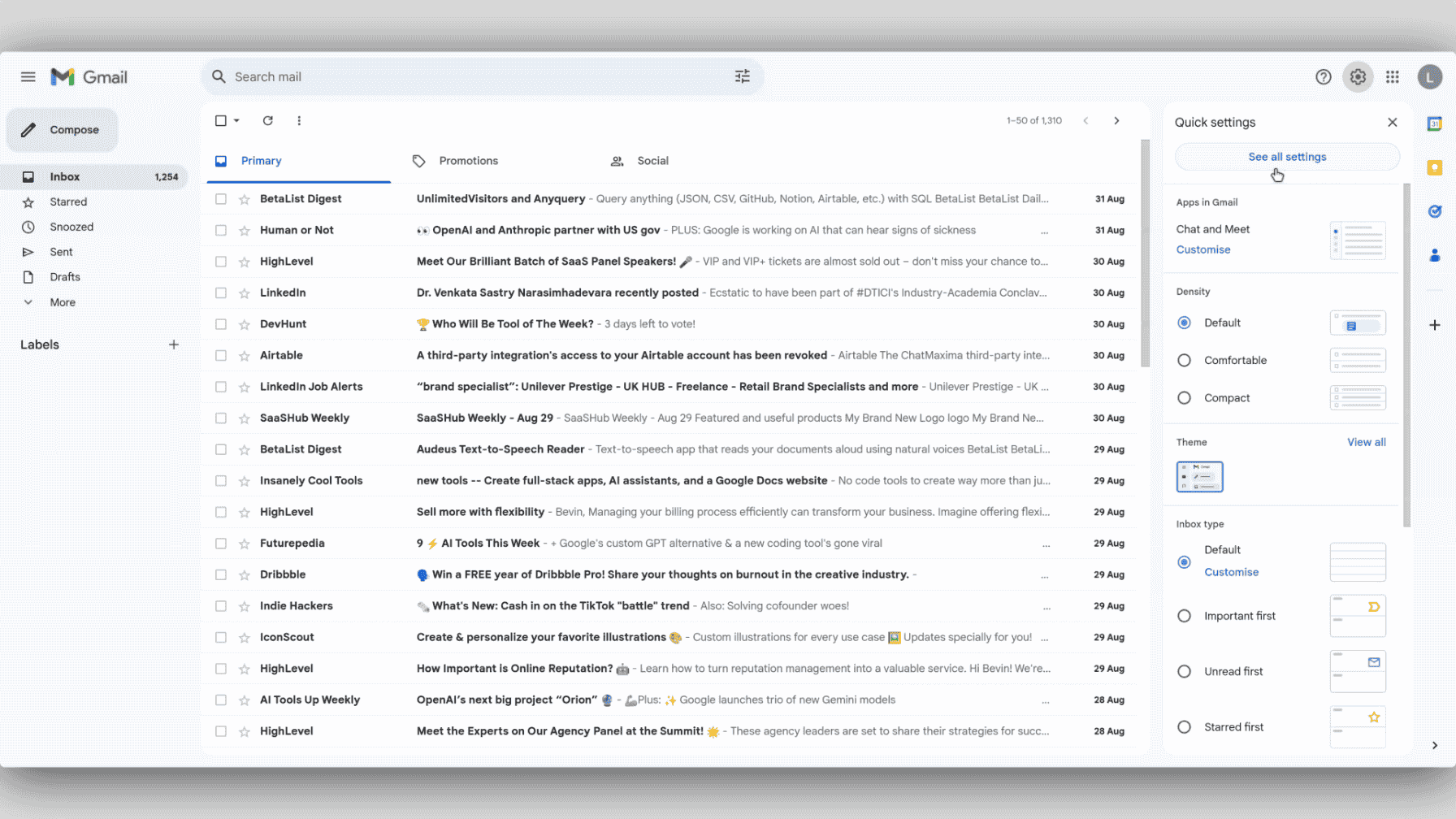Screen dimensions: 1456x819
Task: Open Contacts side panel
Action: (1435, 255)
